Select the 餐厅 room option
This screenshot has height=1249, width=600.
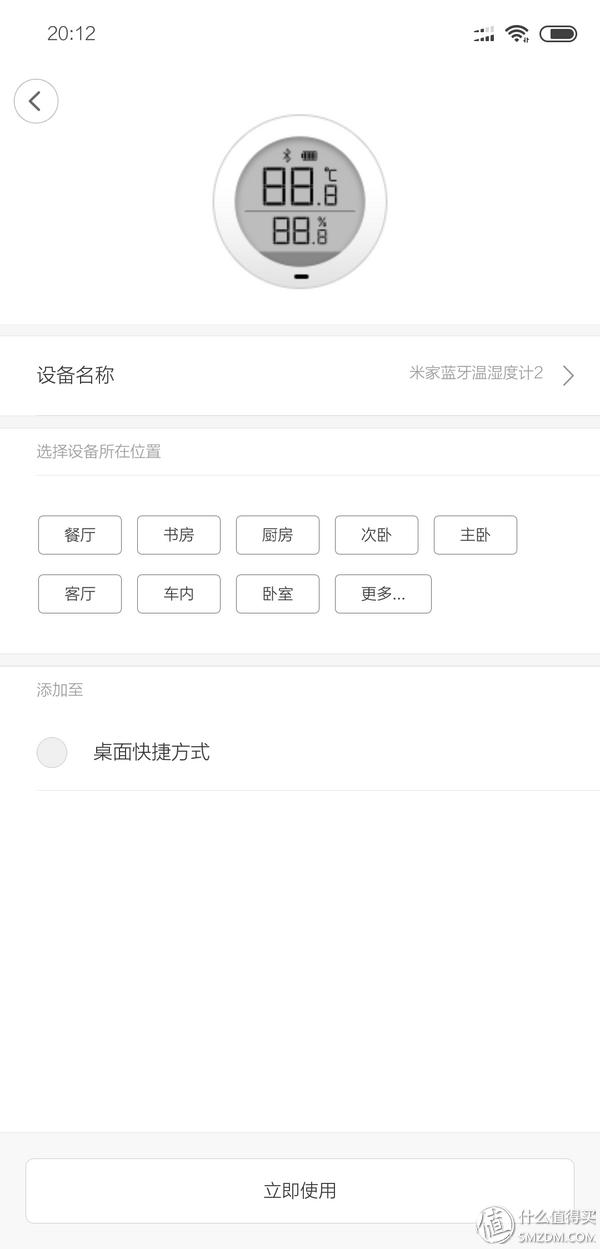[x=79, y=535]
